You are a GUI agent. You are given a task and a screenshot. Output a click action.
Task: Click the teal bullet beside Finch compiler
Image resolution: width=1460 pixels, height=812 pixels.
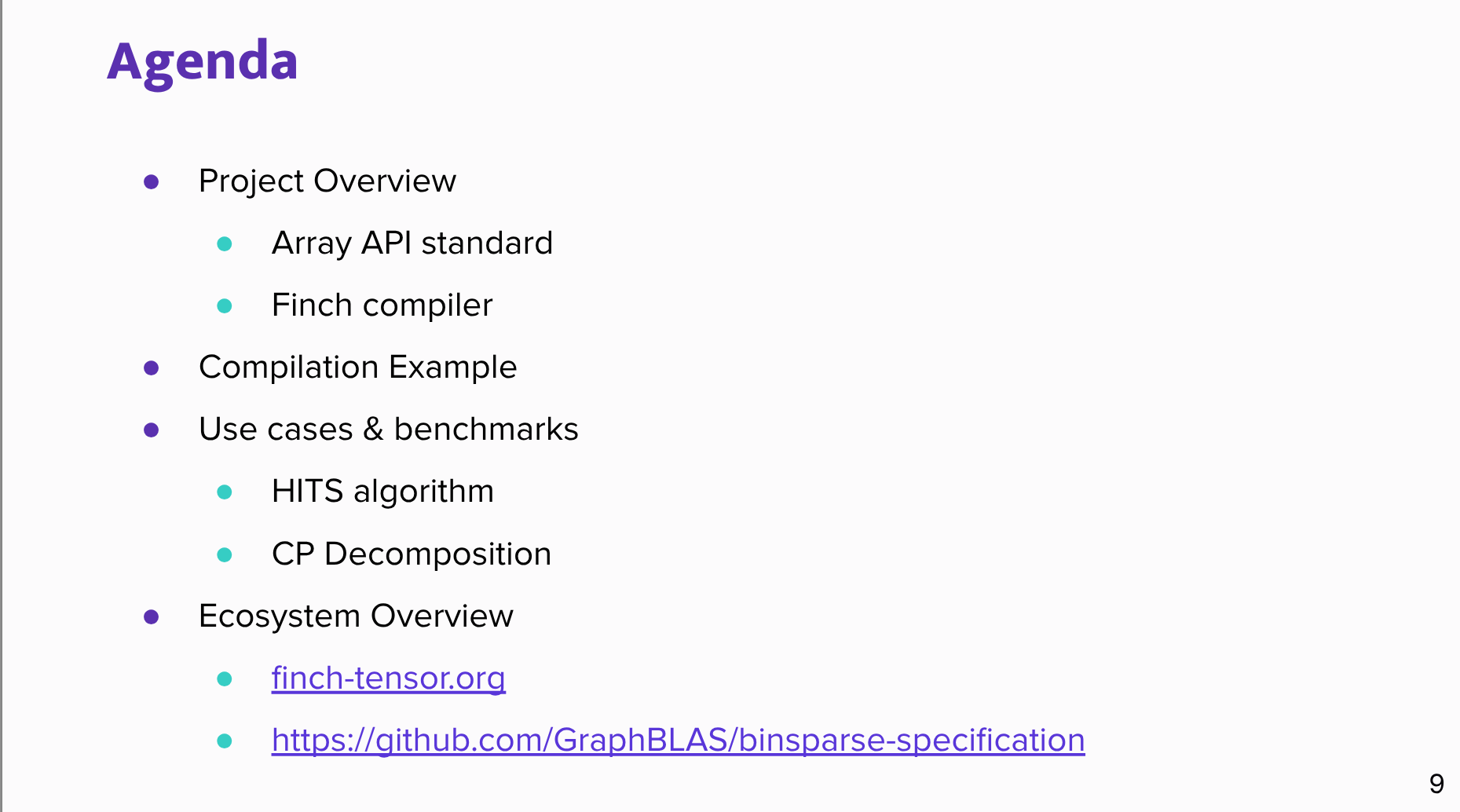pyautogui.click(x=225, y=306)
